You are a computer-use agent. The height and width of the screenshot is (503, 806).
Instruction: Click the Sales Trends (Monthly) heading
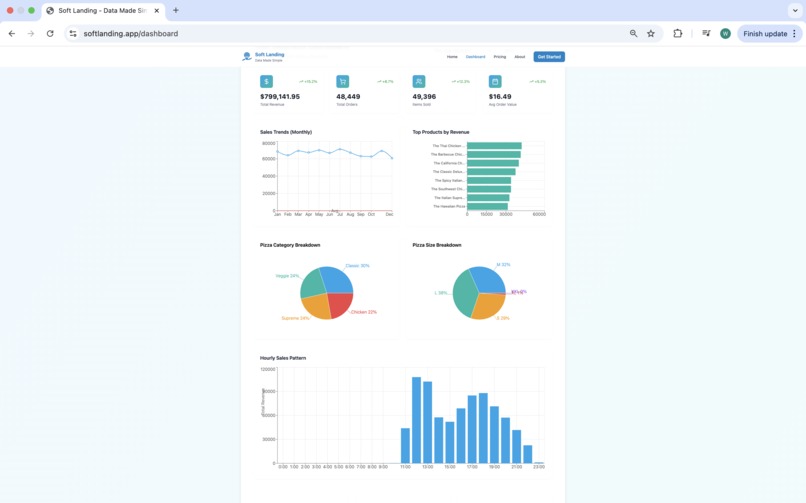(286, 132)
